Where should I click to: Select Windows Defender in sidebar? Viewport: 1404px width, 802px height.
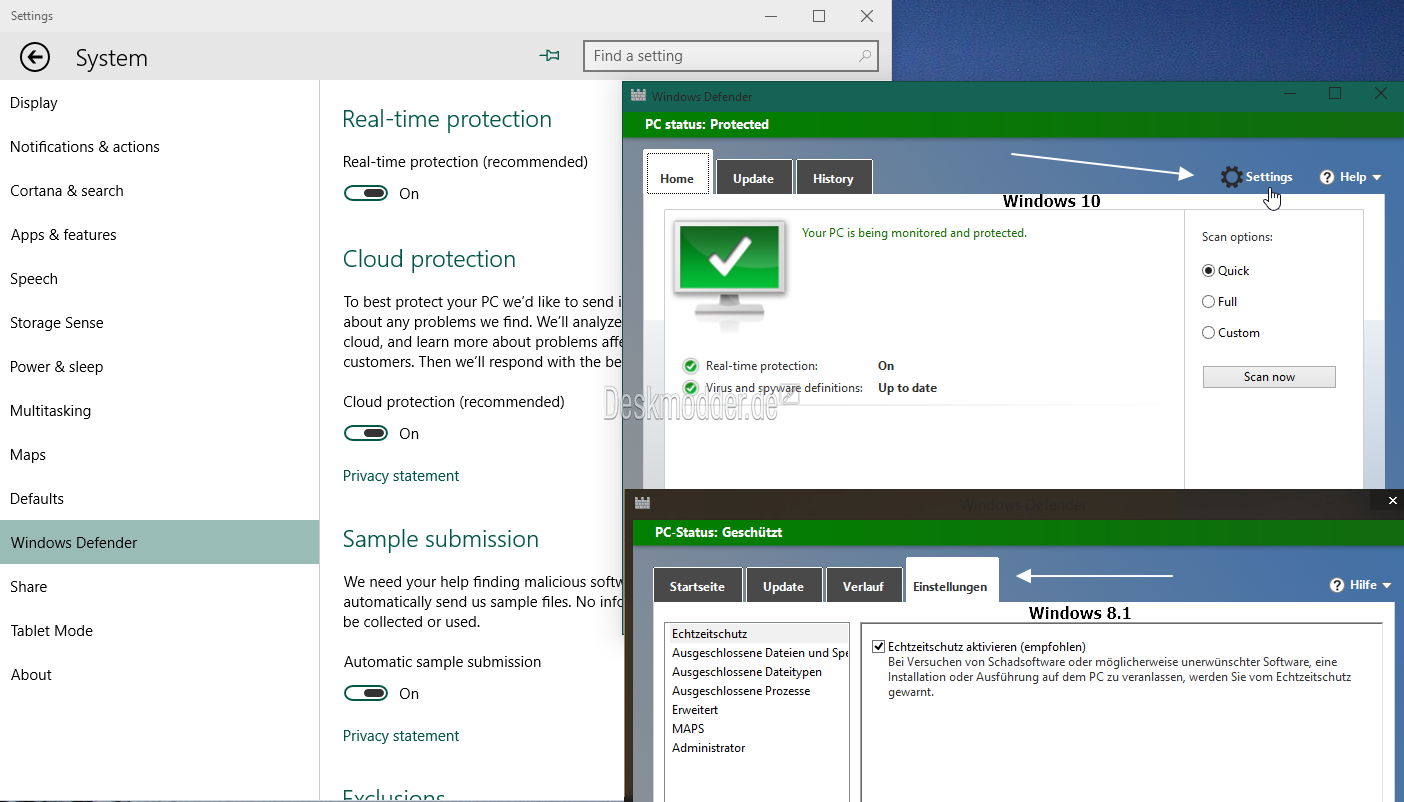[159, 542]
